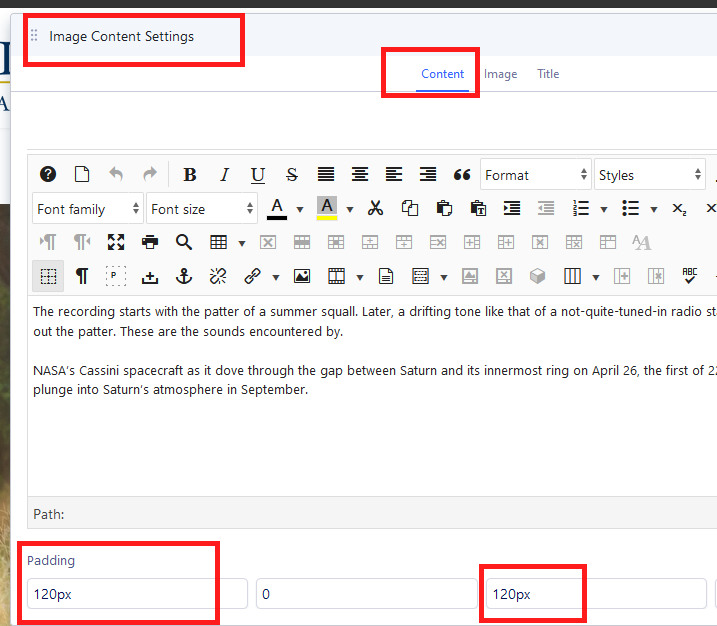Expand the Font family dropdown
This screenshot has width=717, height=626.
88,208
